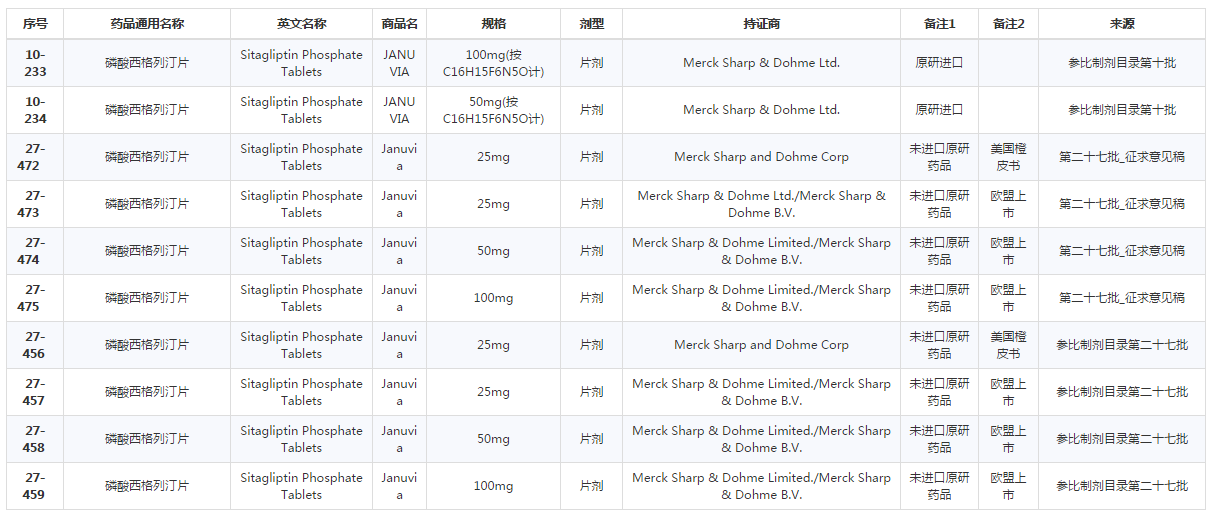
Task: Click the 规格 column header
Action: 493,24
